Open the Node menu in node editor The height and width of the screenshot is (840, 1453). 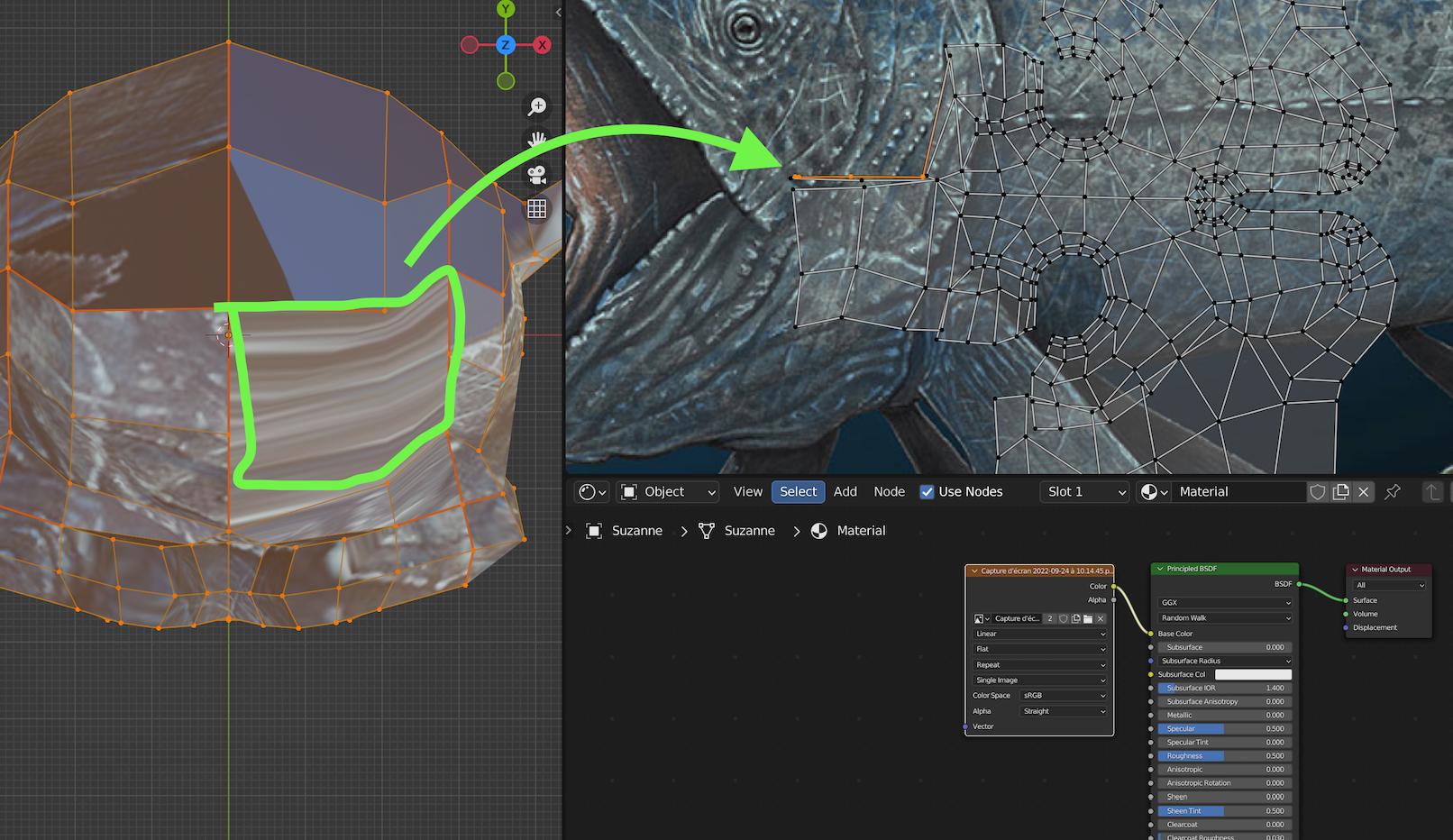pyautogui.click(x=889, y=492)
